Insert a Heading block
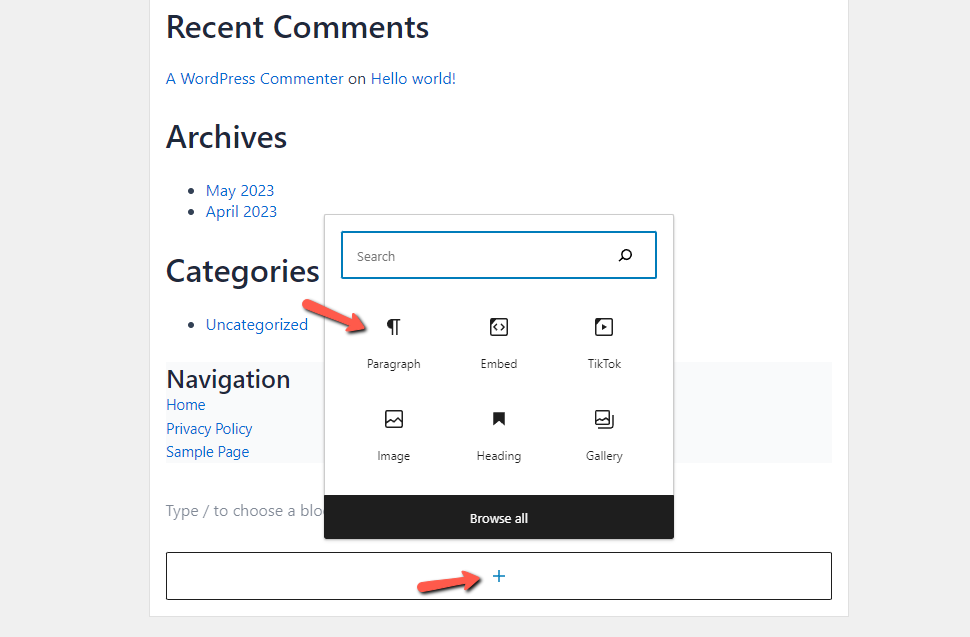The height and width of the screenshot is (637, 970). 498,420
